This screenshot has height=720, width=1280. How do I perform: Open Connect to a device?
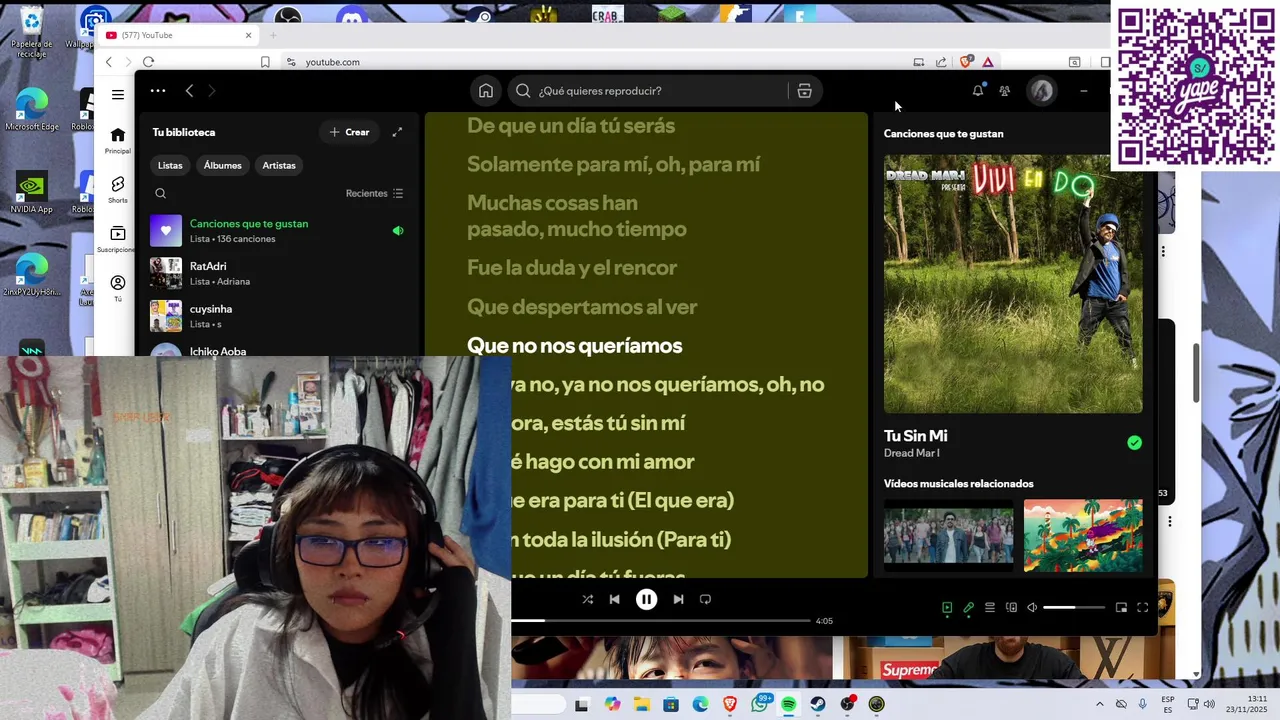(1011, 607)
